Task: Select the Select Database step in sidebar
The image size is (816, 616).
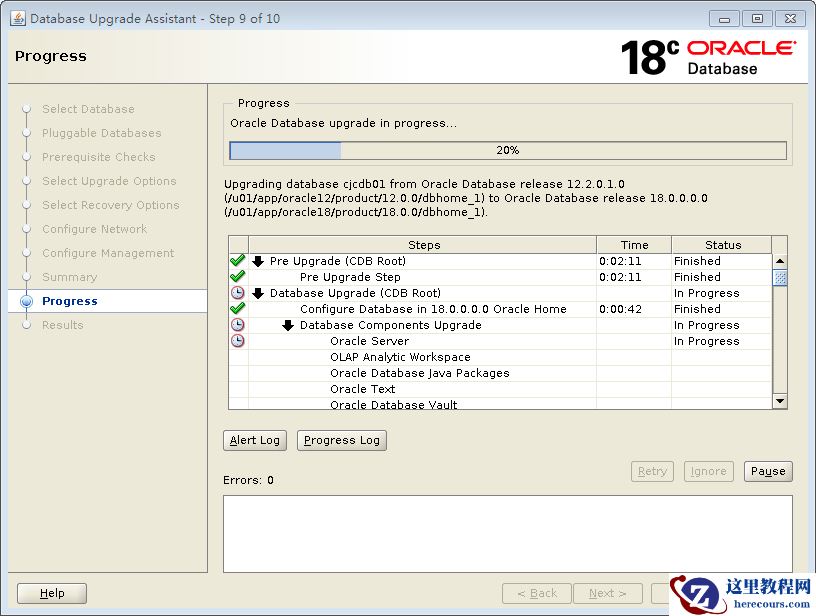Action: click(88, 109)
